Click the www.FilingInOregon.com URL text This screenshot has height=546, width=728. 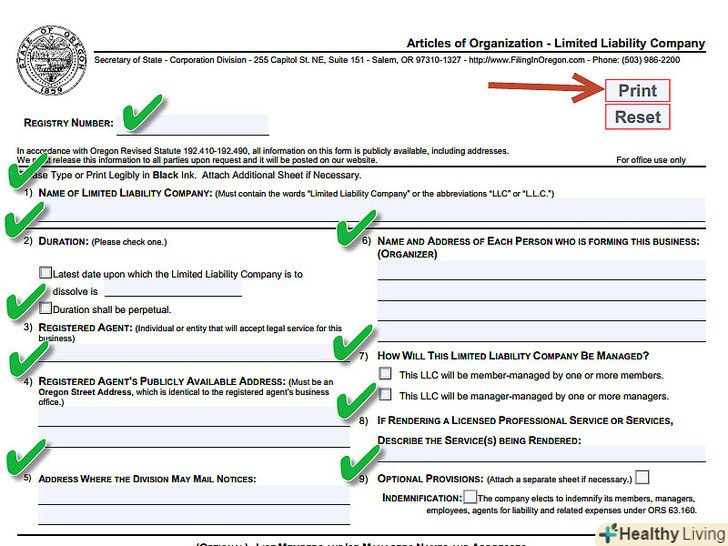(x=526, y=60)
